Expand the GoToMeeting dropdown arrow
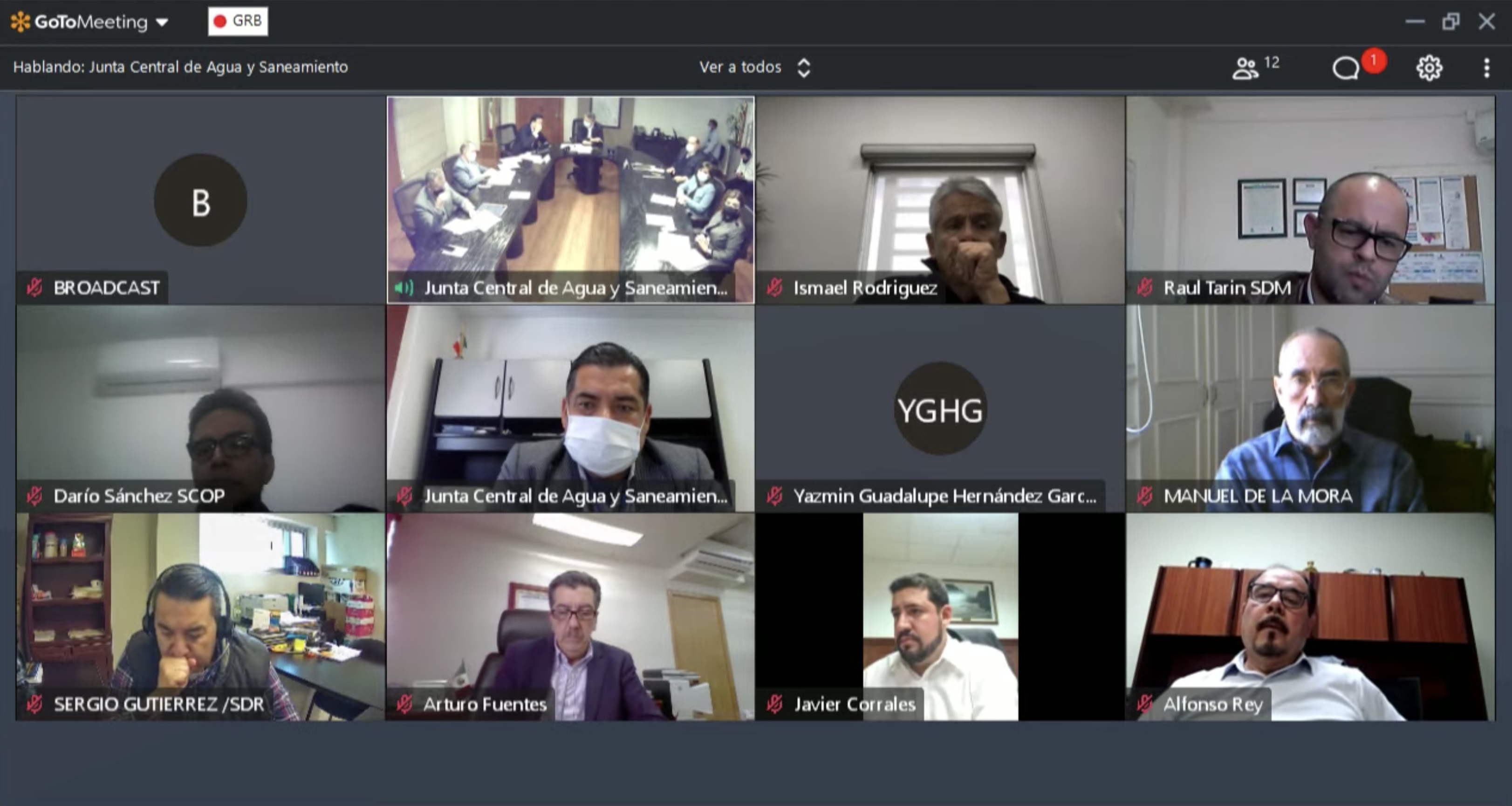 coord(162,22)
